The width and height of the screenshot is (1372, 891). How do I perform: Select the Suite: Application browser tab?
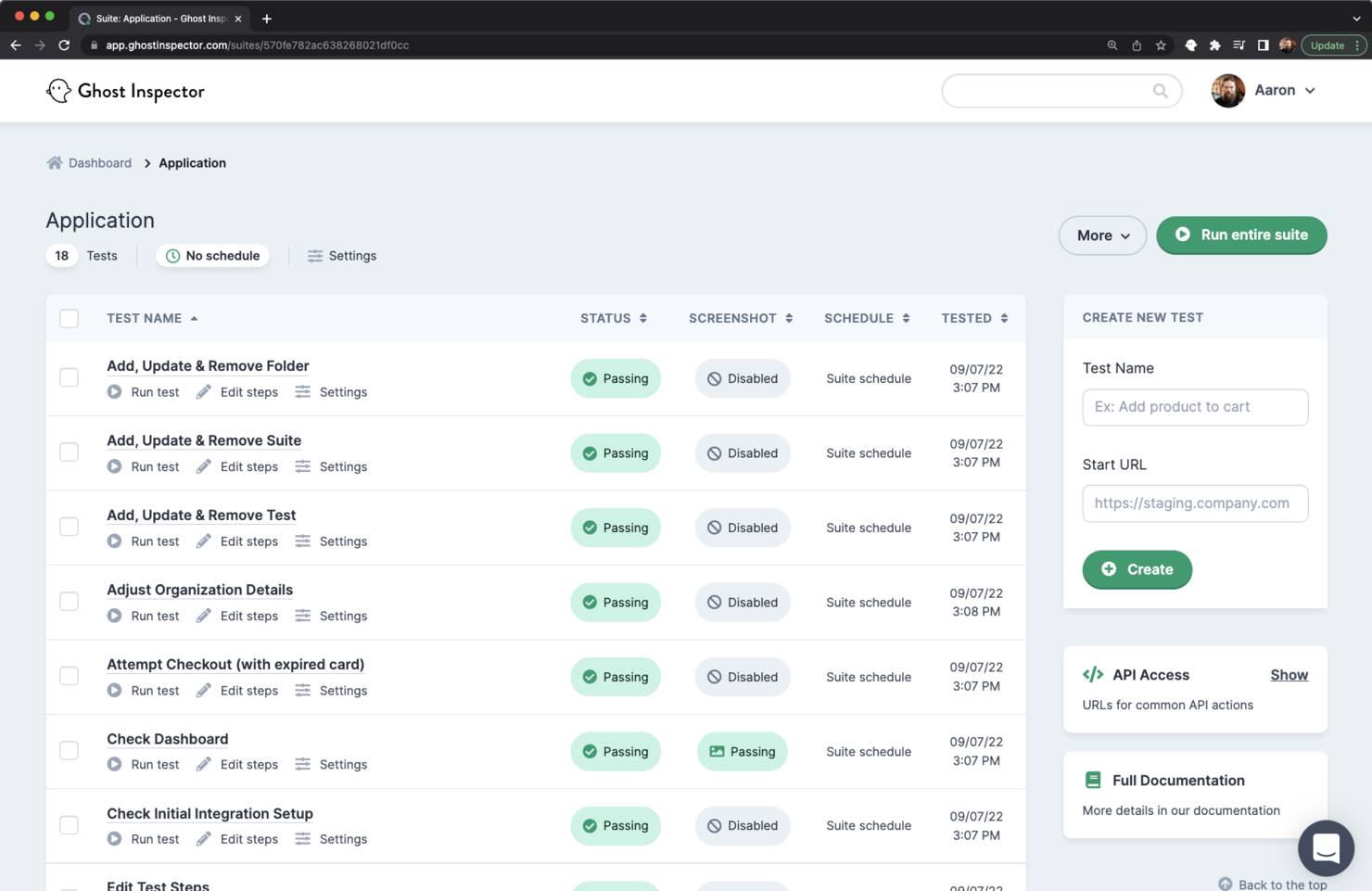[x=159, y=19]
